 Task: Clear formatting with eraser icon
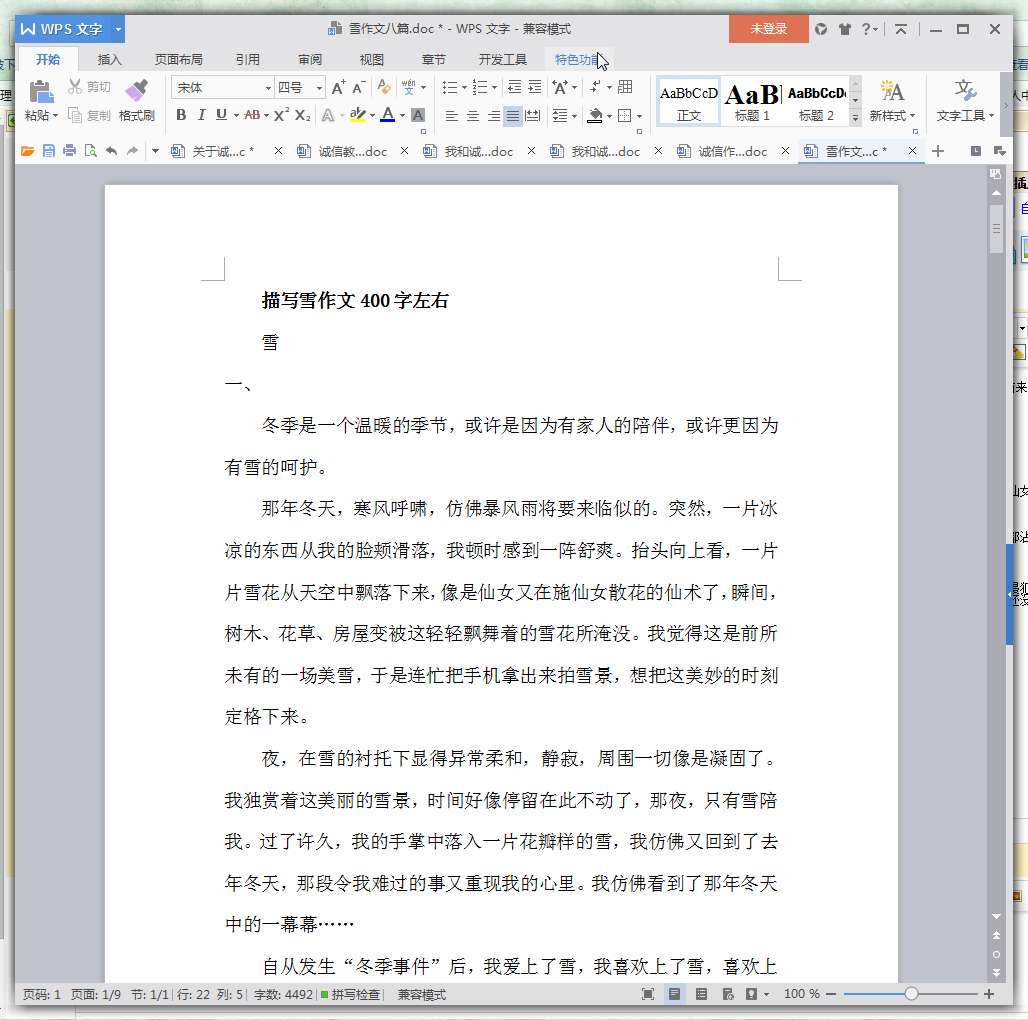pyautogui.click(x=384, y=87)
